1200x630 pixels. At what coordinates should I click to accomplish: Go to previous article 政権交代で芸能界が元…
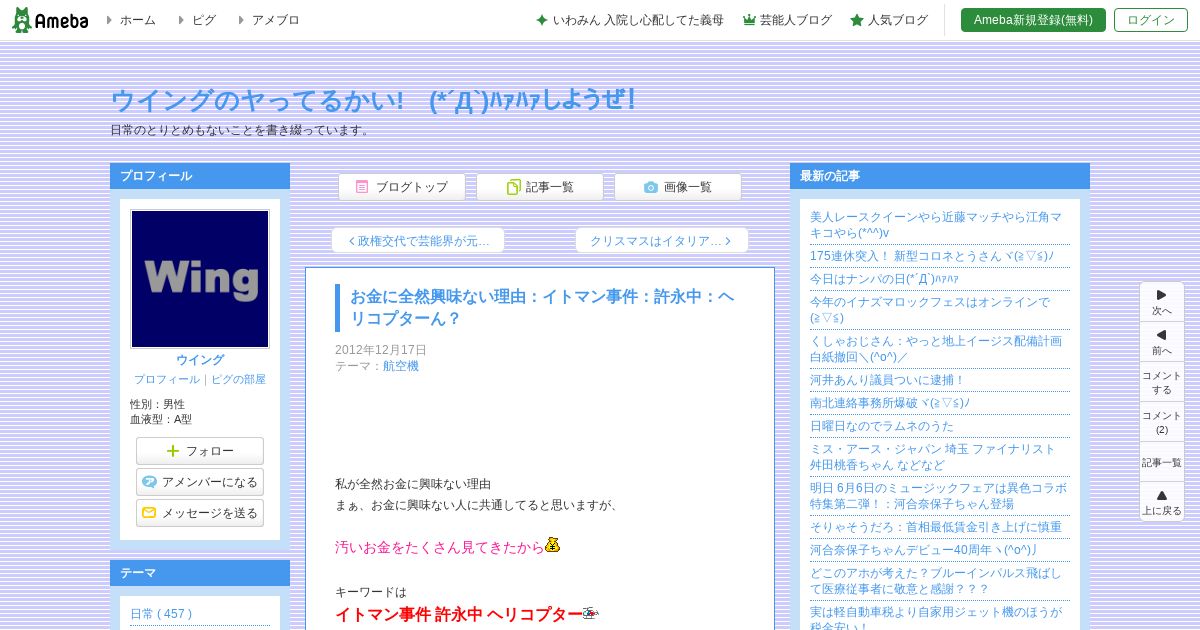418,241
